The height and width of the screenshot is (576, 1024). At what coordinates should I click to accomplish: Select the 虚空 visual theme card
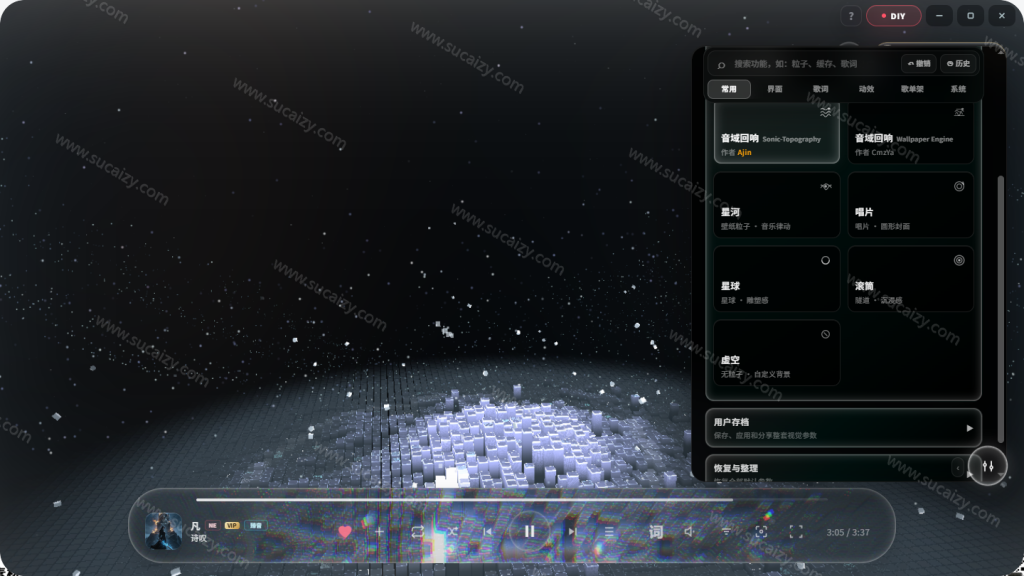coord(776,353)
